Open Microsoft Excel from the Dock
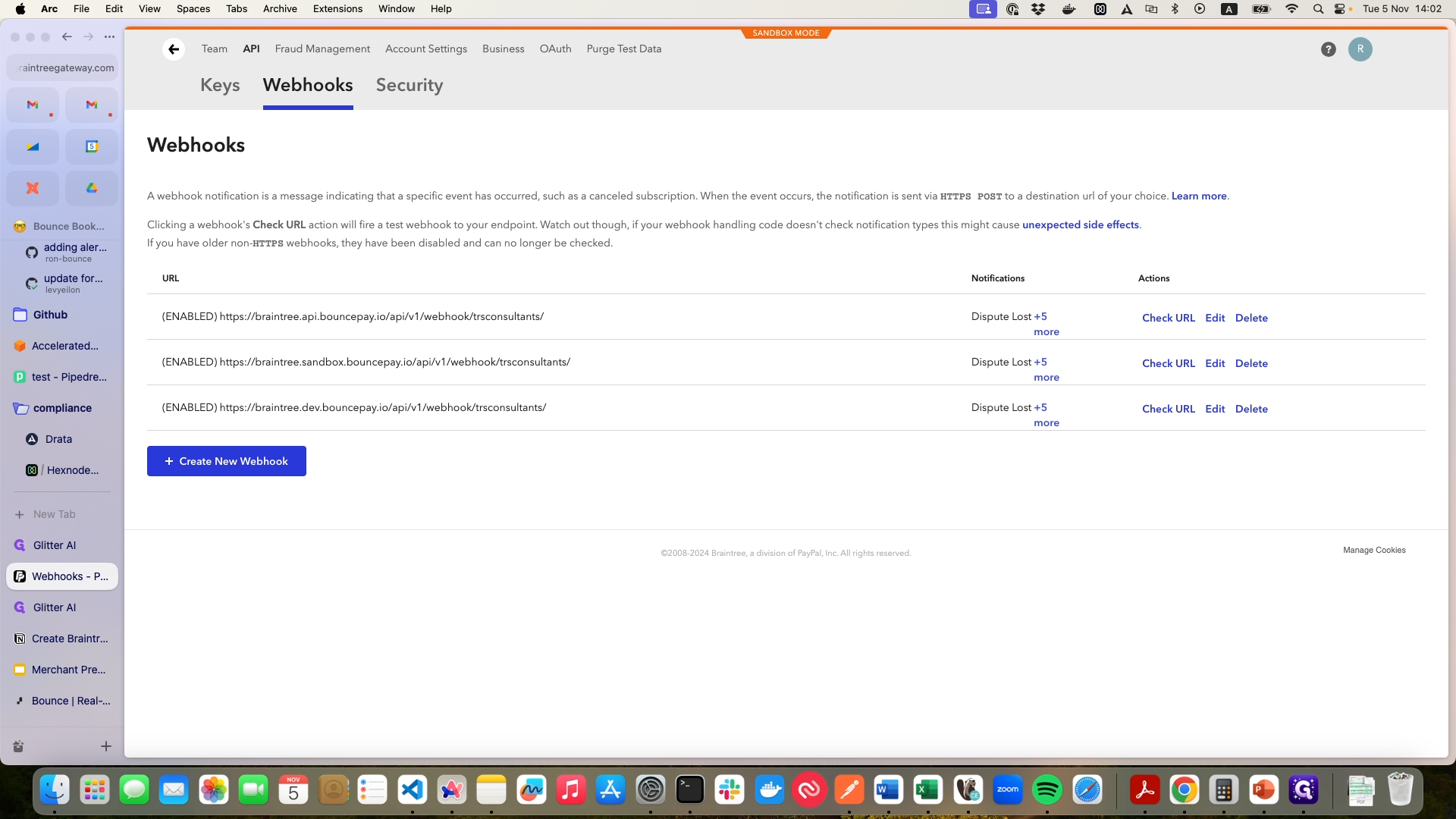Viewport: 1456px width, 819px height. (928, 790)
